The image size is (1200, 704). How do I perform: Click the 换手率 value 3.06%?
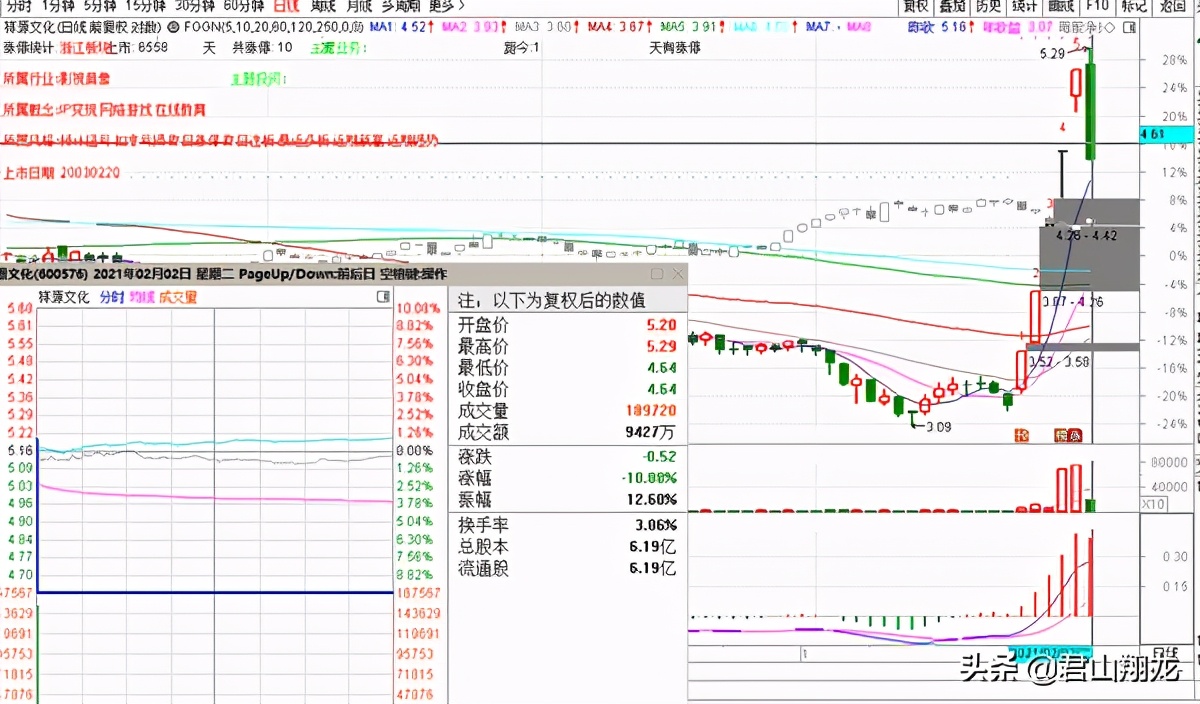657,525
